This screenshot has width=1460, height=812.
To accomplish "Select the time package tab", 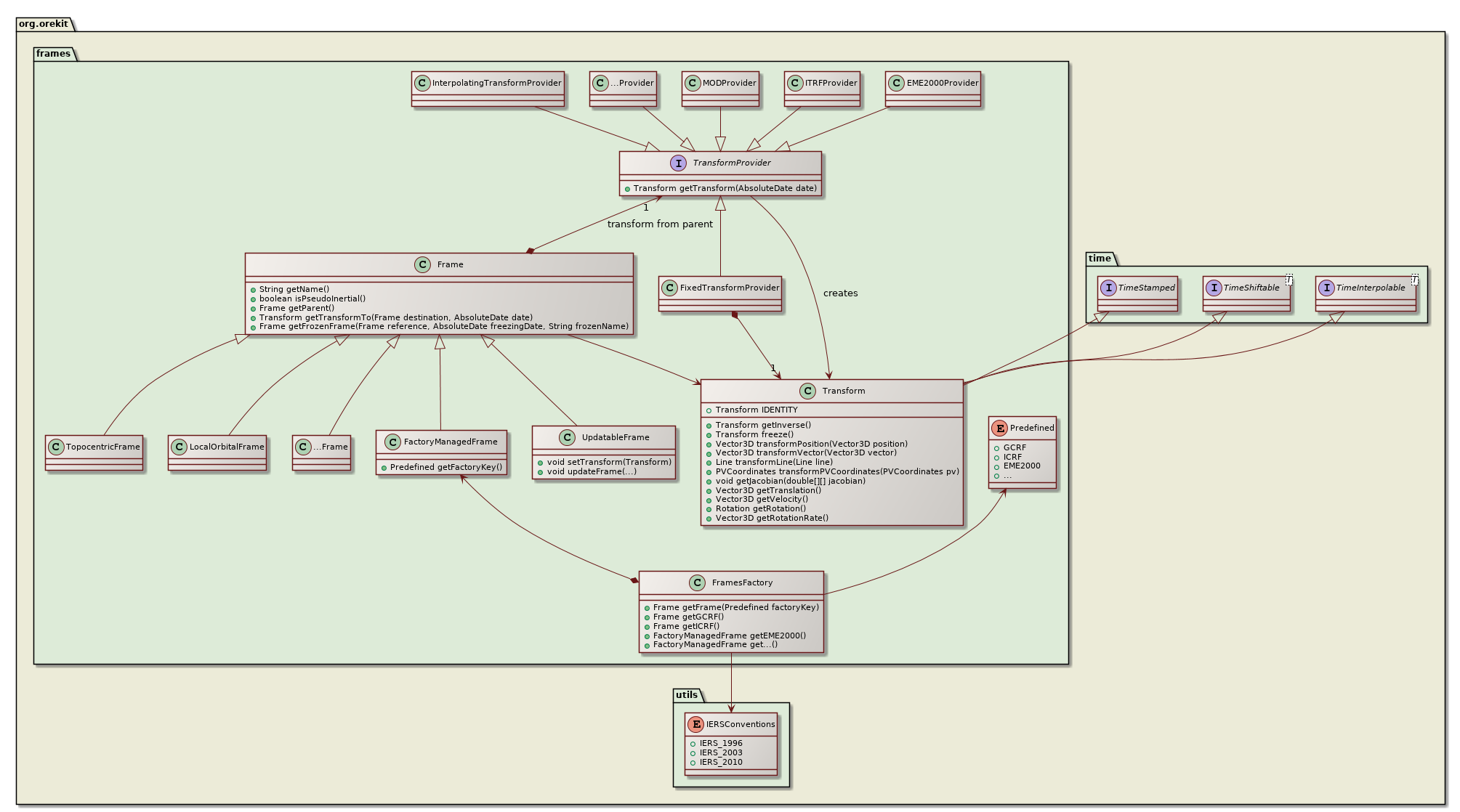I will click(1100, 258).
